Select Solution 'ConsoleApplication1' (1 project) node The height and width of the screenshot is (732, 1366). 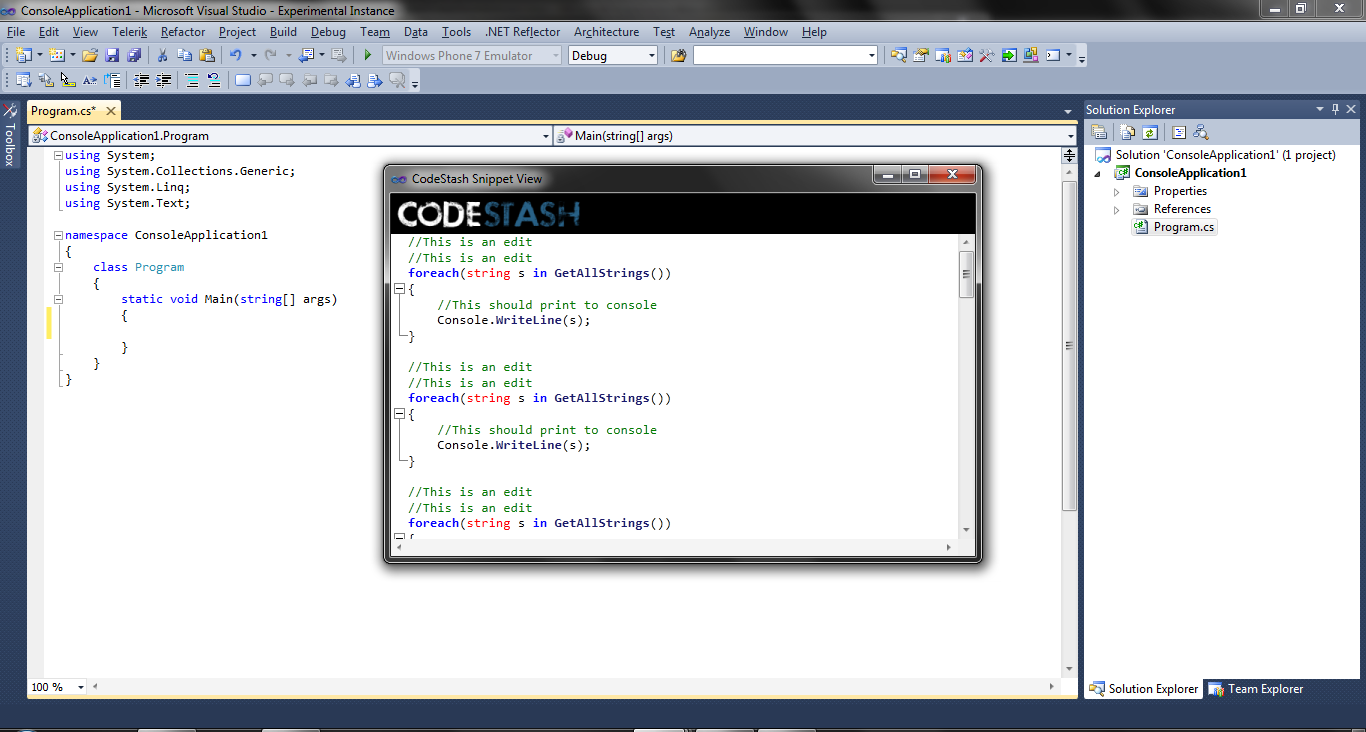[1216, 155]
